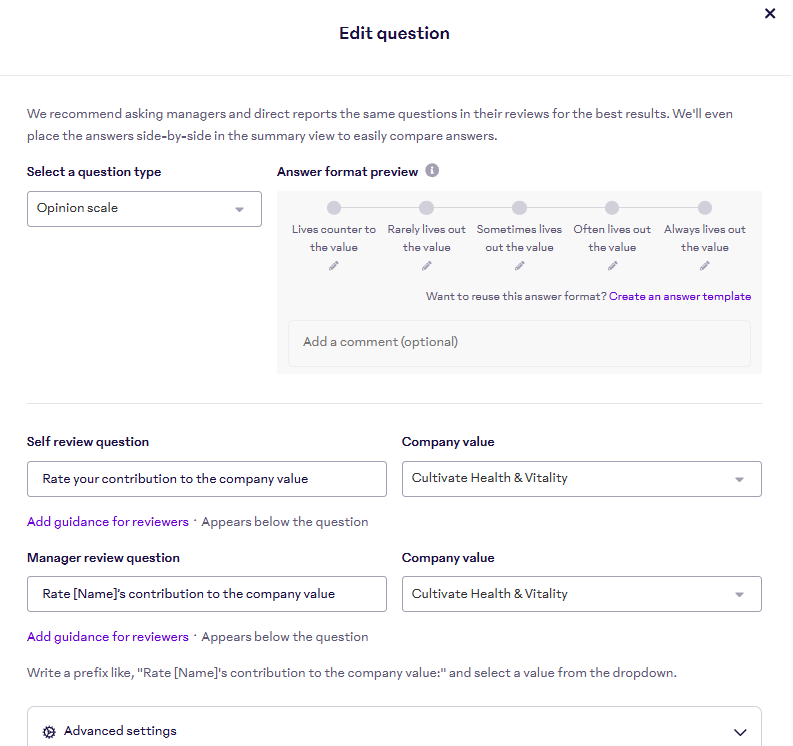The width and height of the screenshot is (793, 746).
Task: Click the Self review question text field
Action: click(206, 479)
